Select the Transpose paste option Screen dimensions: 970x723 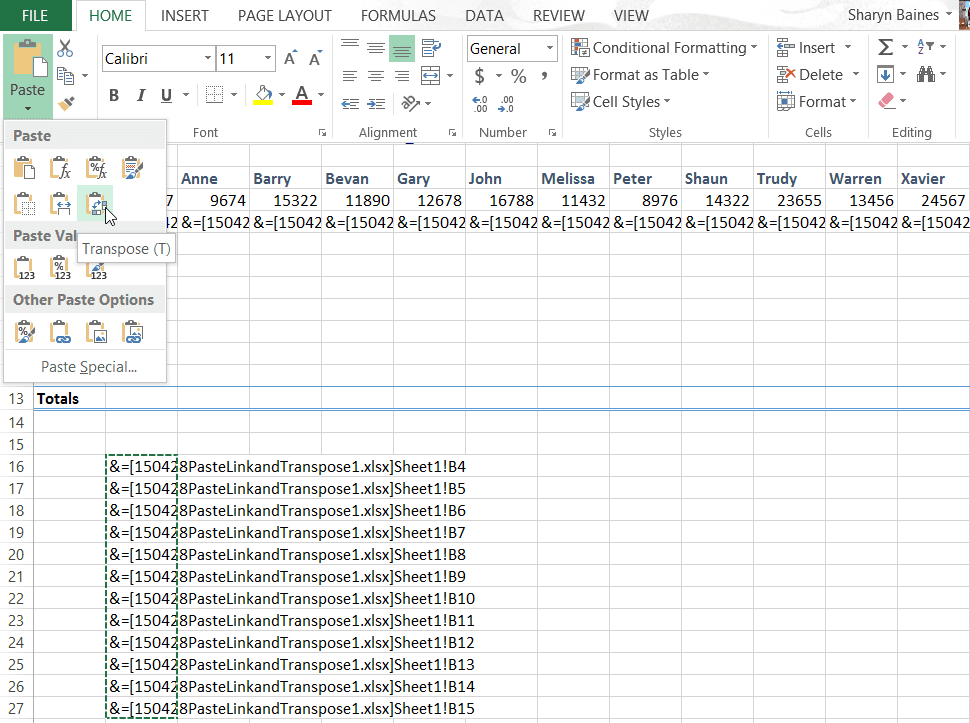97,203
